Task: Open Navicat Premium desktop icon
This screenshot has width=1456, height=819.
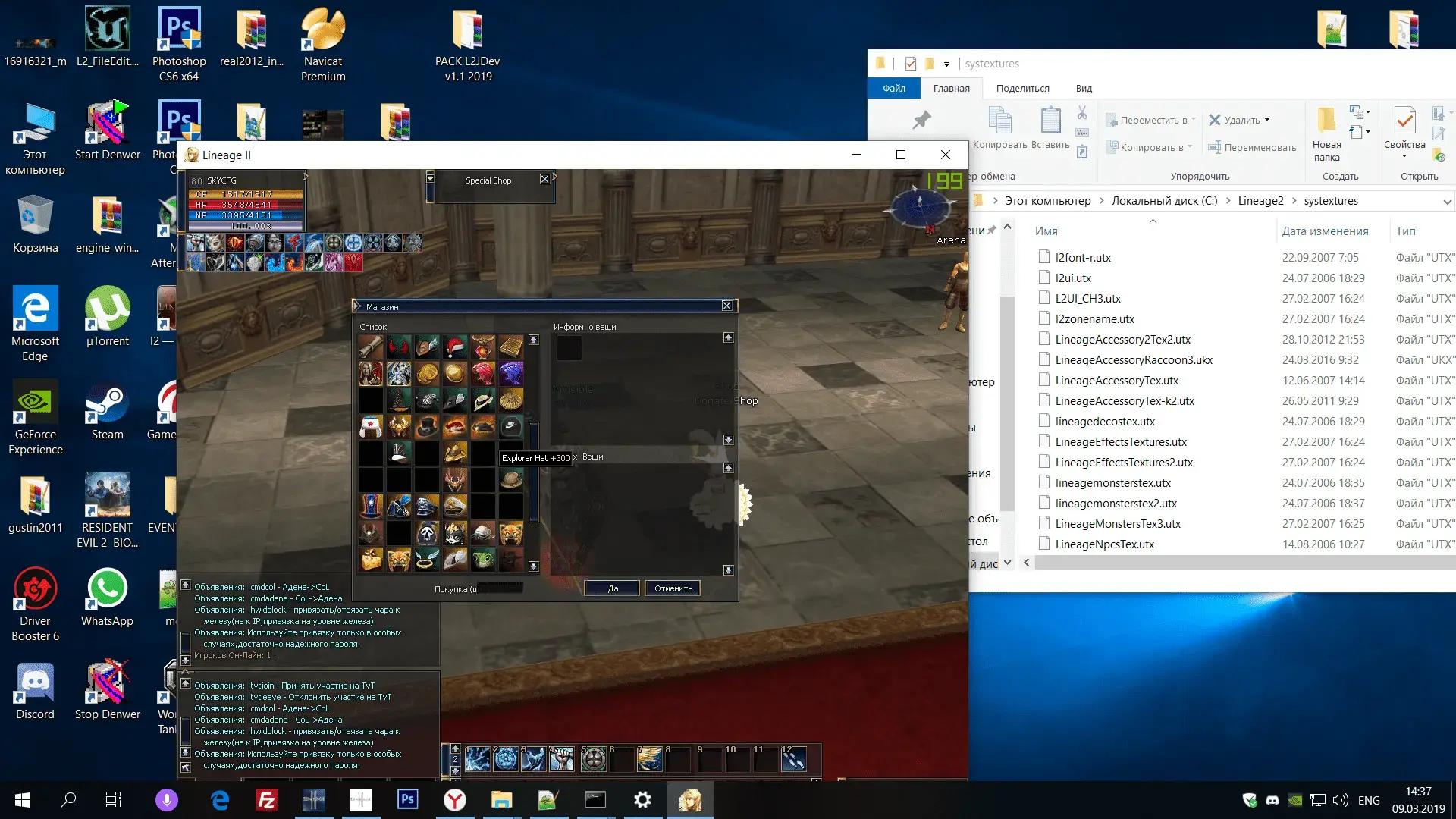Action: pyautogui.click(x=323, y=45)
